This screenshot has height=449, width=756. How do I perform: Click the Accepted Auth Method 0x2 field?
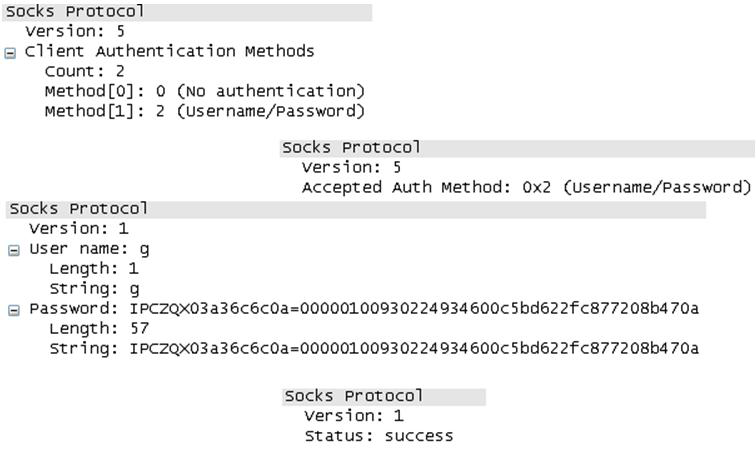tap(525, 187)
